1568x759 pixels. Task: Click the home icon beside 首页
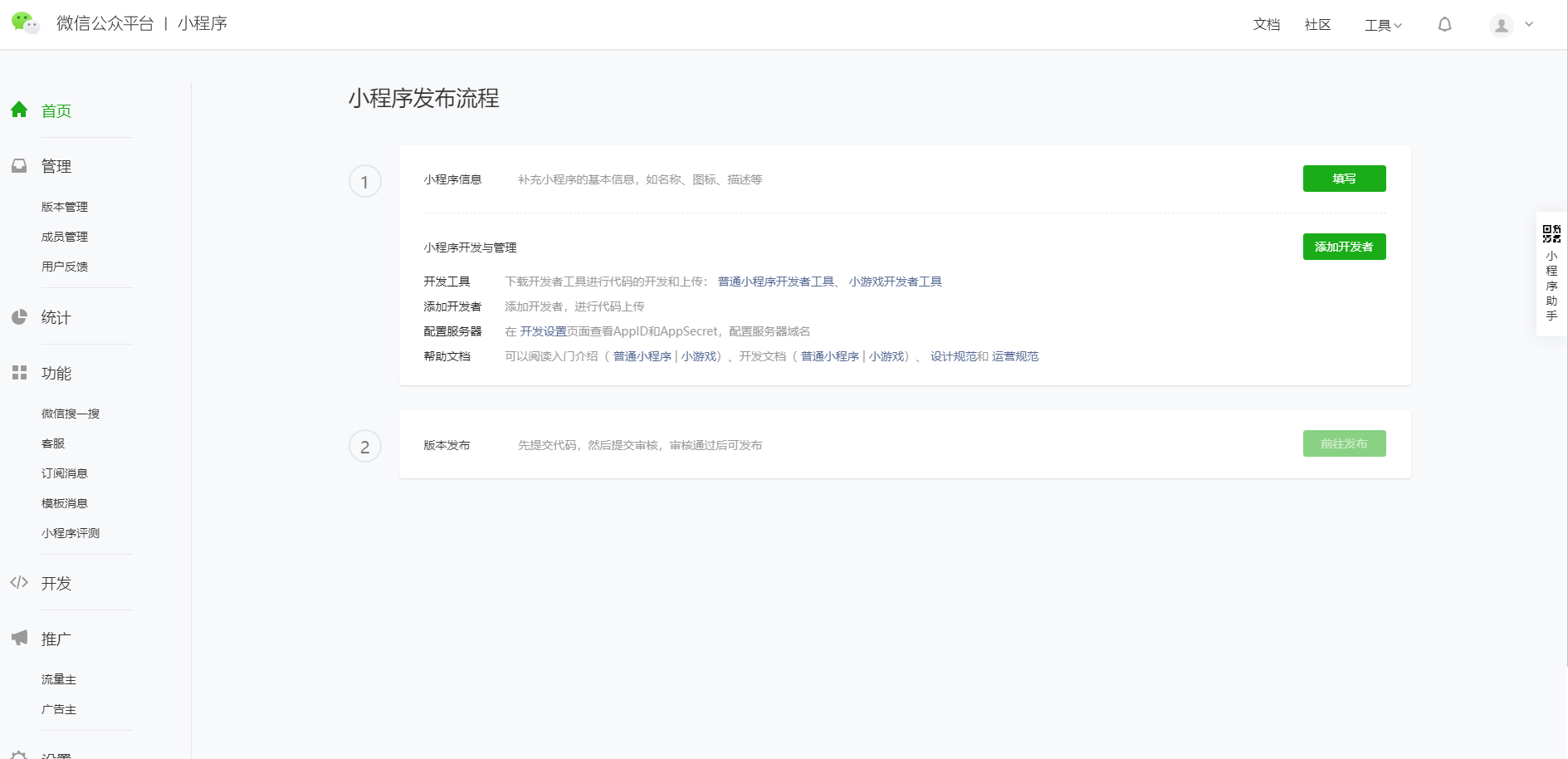pos(19,110)
